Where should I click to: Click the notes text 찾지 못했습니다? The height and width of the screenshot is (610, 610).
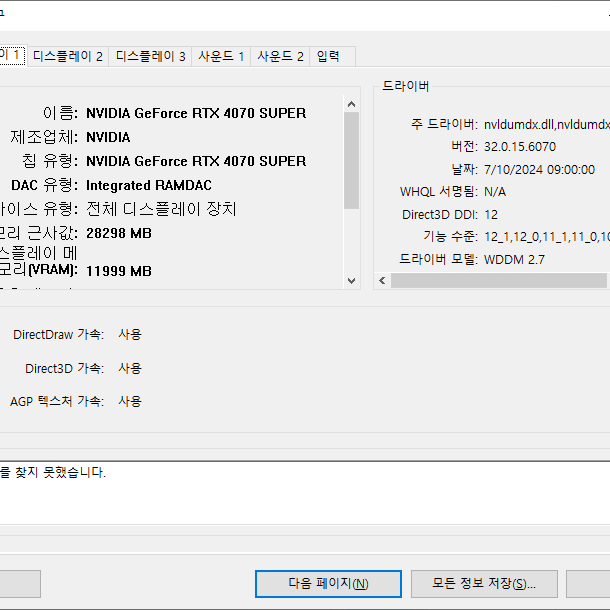click(x=60, y=472)
